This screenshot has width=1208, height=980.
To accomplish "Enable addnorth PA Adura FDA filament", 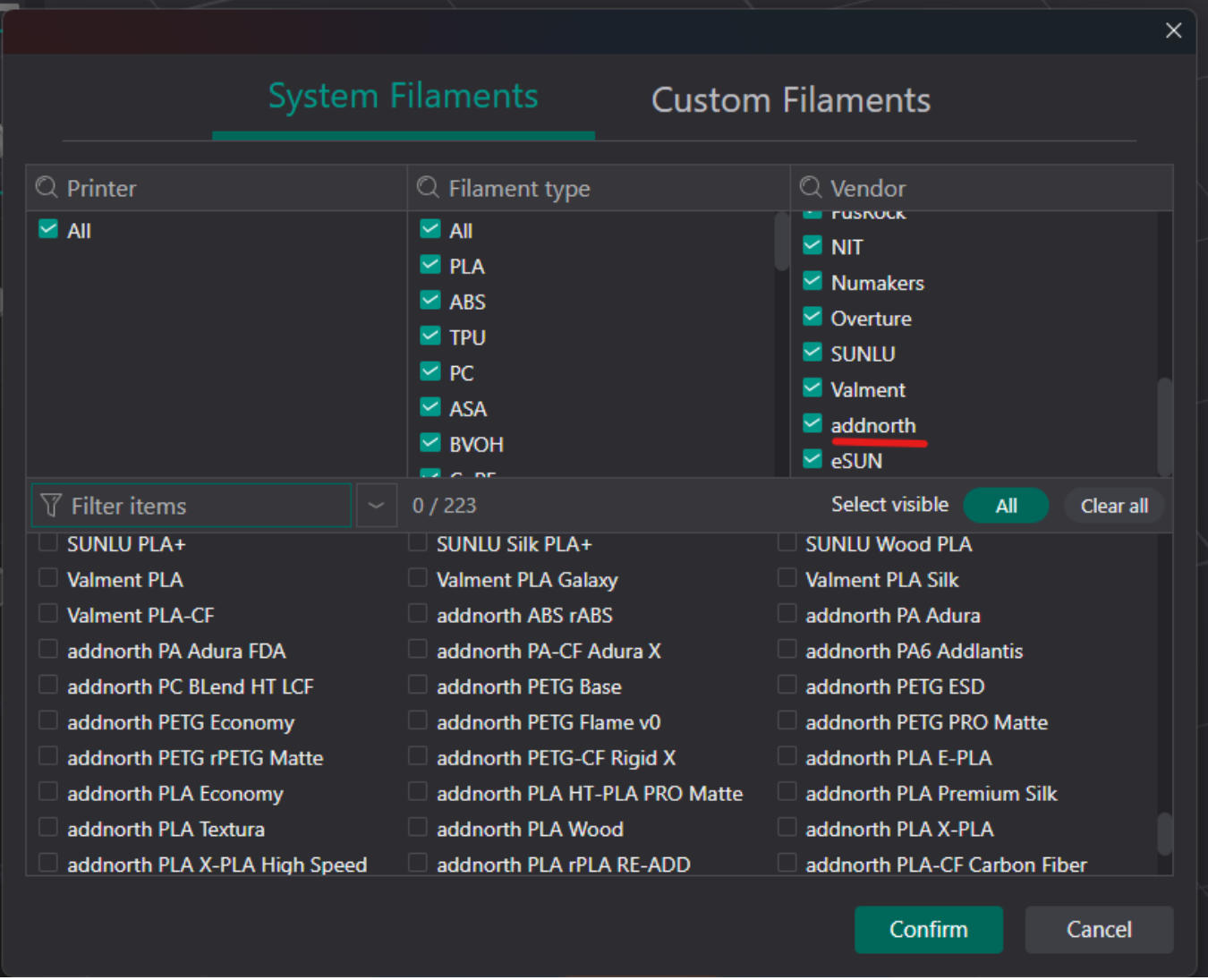I will 48,650.
